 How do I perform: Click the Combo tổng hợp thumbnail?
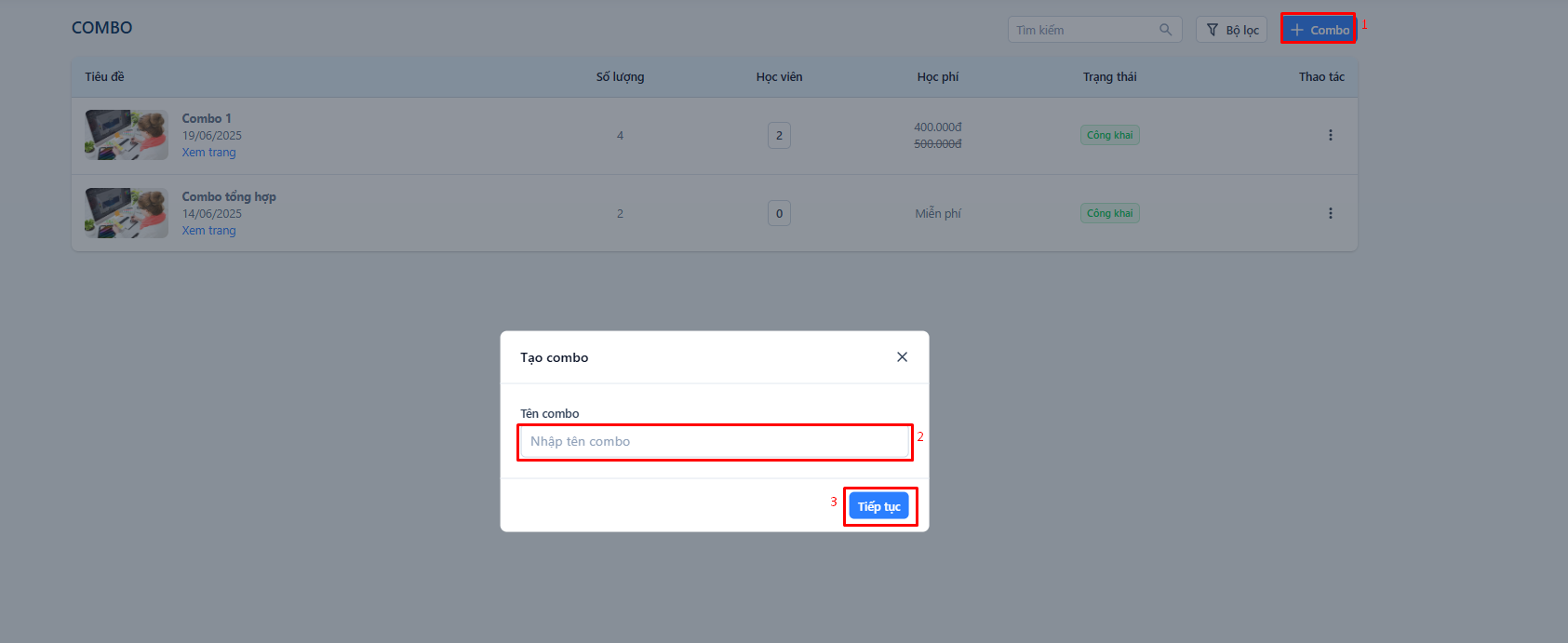pyautogui.click(x=127, y=213)
